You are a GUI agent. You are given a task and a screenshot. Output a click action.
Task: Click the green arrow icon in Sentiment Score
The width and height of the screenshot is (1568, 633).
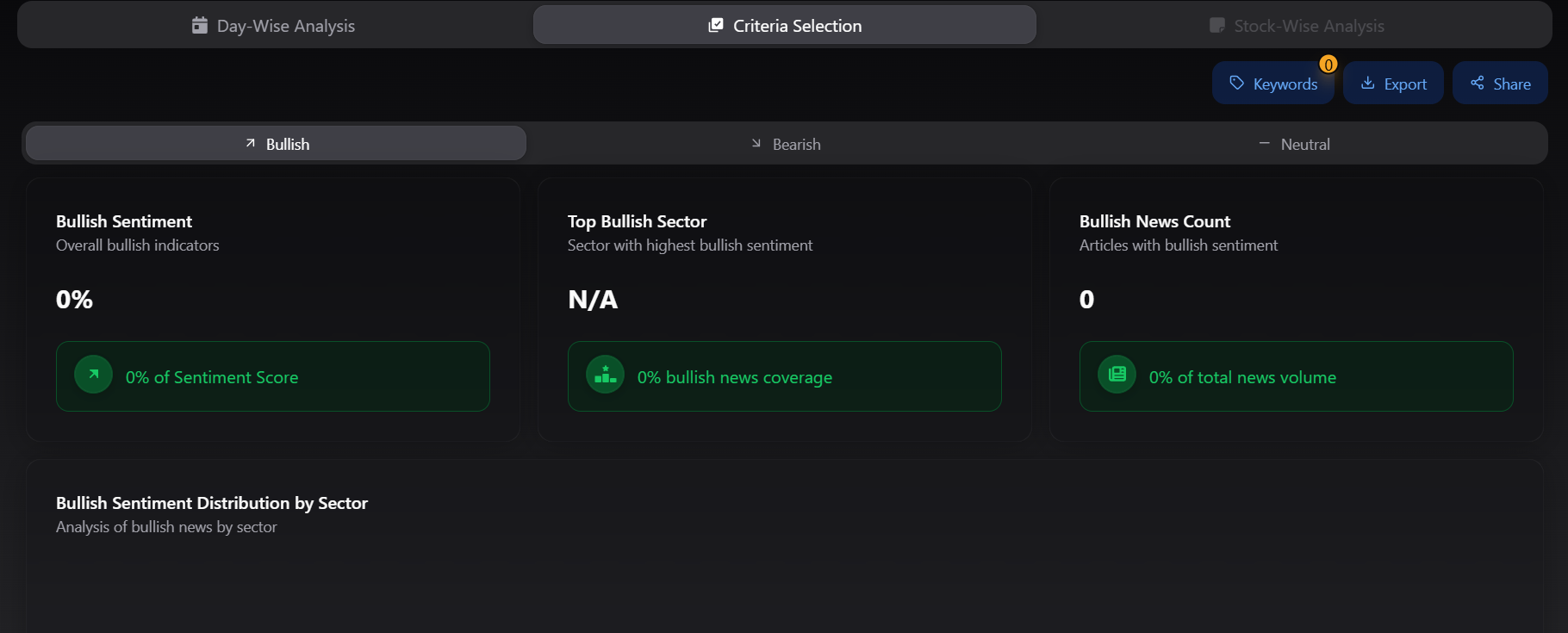93,375
